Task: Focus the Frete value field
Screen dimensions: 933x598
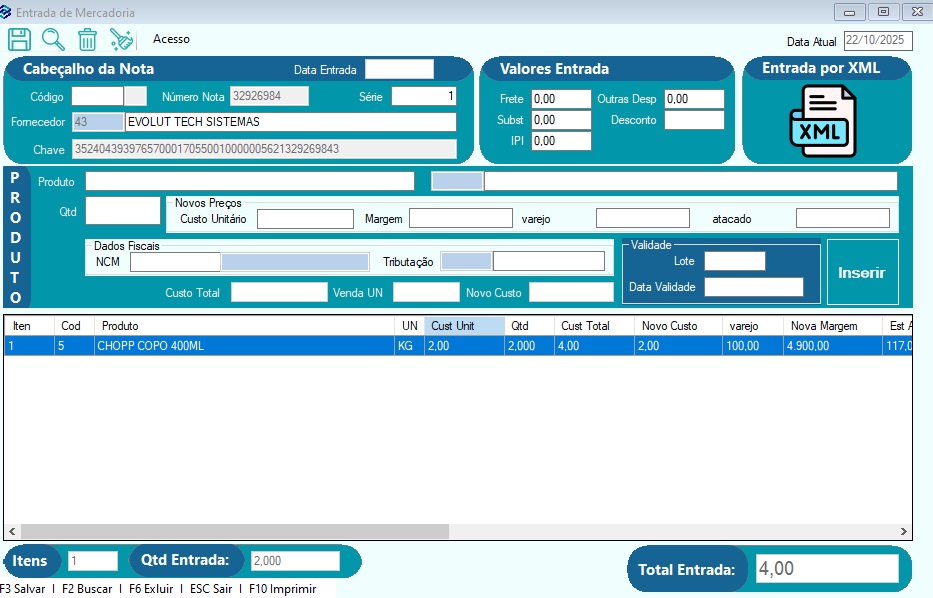Action: [x=560, y=99]
